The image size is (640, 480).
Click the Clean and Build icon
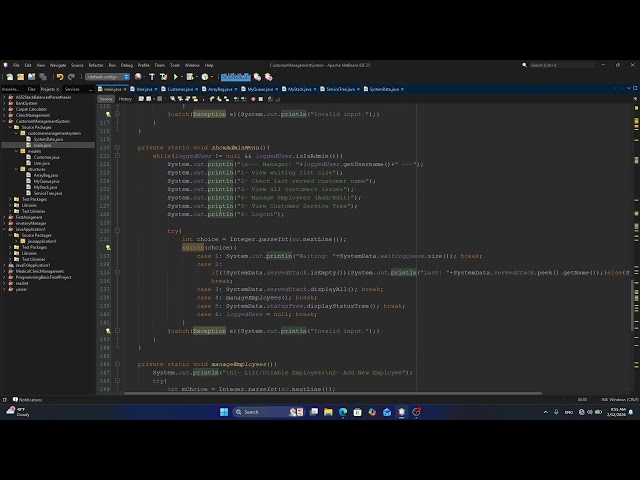(164, 77)
